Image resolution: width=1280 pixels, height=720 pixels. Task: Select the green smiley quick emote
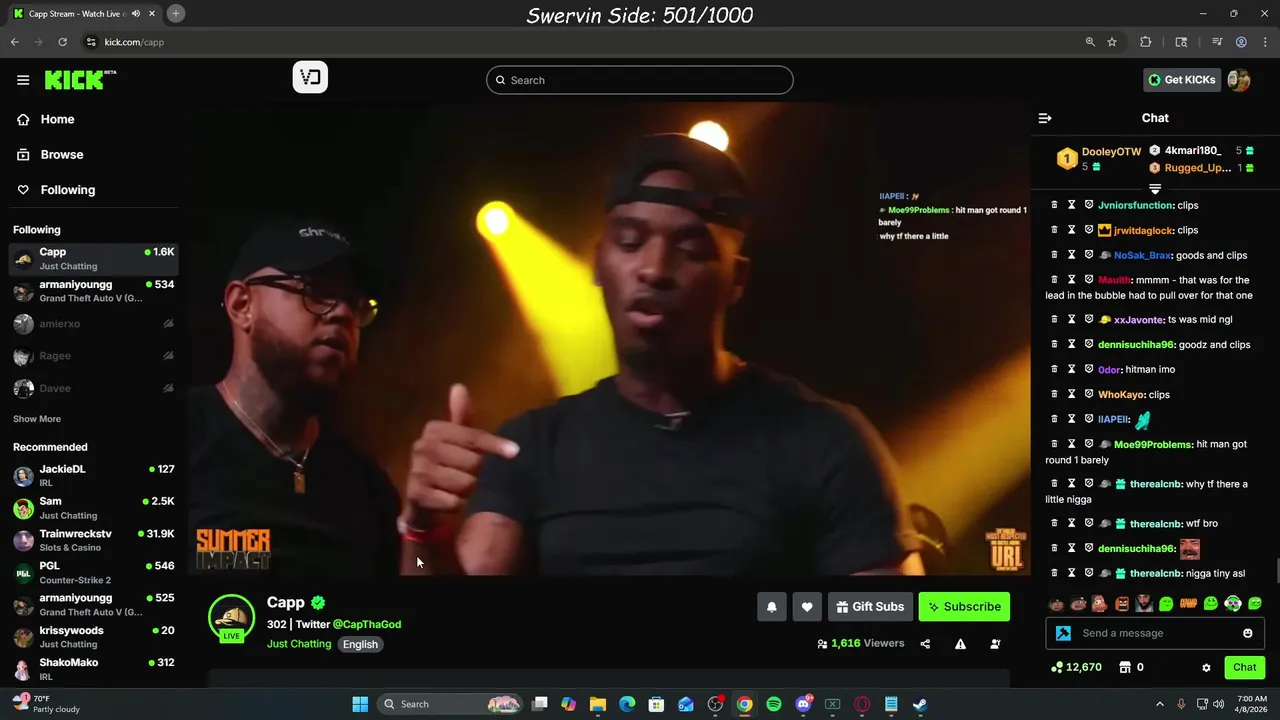1211,604
